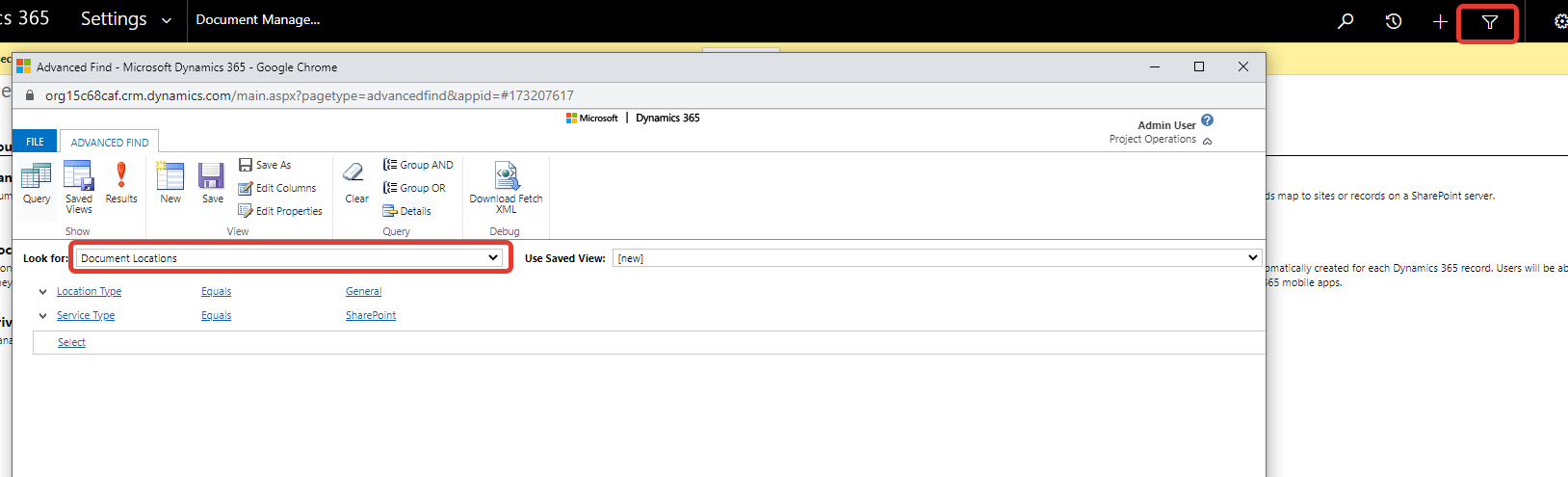Click the Admin User name
This screenshot has width=1568, height=477.
click(x=1166, y=125)
